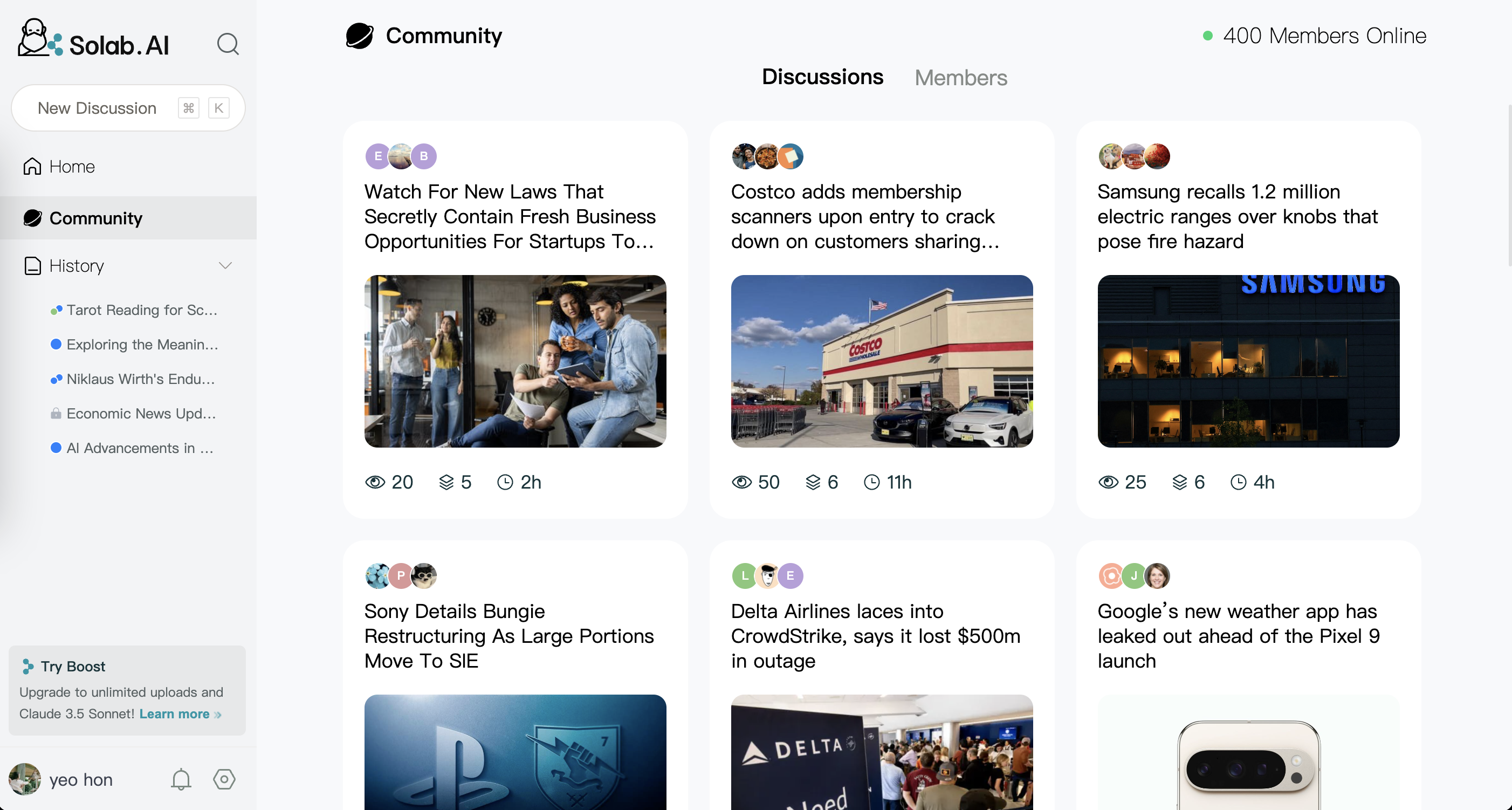Click the Community planet icon in the sidebar
Screen dimensions: 1512x810
(x=33, y=218)
